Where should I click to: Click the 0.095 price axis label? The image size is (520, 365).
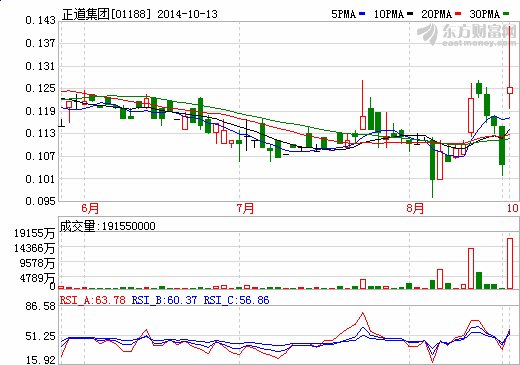tap(40, 201)
